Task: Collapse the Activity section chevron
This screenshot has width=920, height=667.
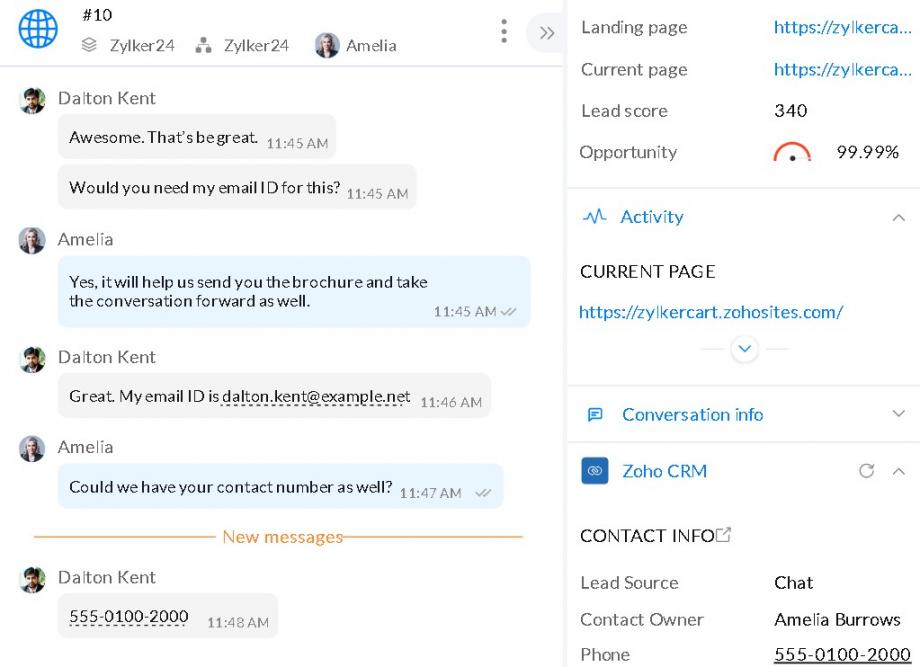Action: click(x=898, y=218)
